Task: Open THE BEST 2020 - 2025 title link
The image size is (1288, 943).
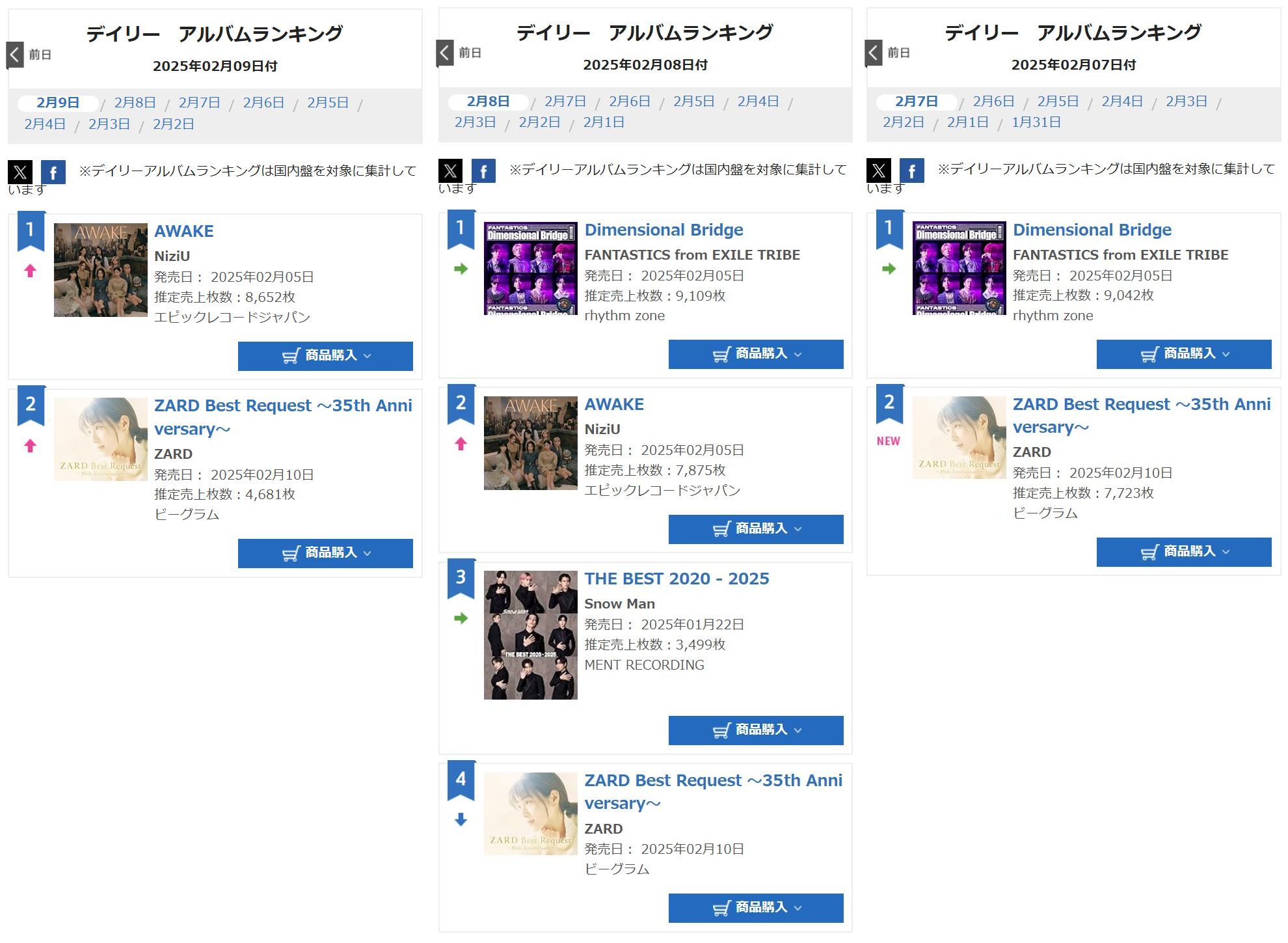Action: (677, 579)
